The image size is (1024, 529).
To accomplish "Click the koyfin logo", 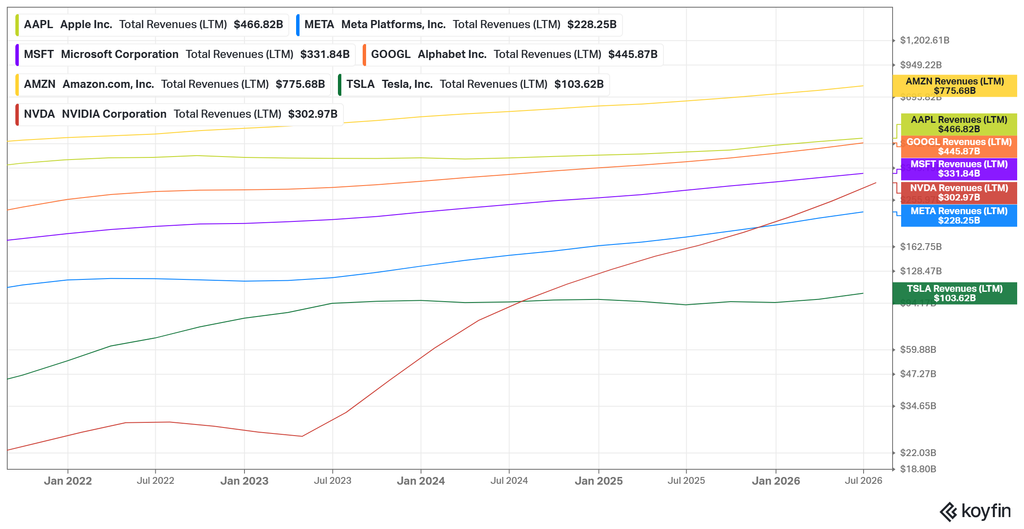I will pos(975,511).
